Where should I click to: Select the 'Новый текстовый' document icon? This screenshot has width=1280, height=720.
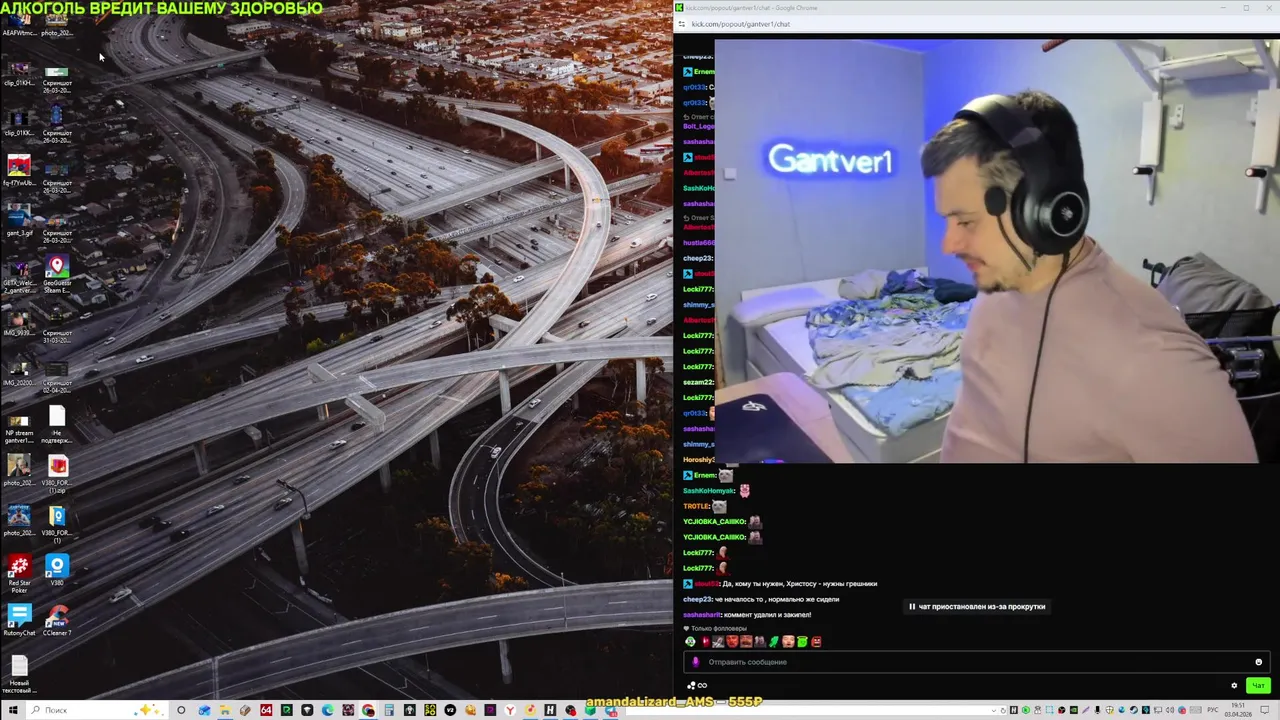19,674
